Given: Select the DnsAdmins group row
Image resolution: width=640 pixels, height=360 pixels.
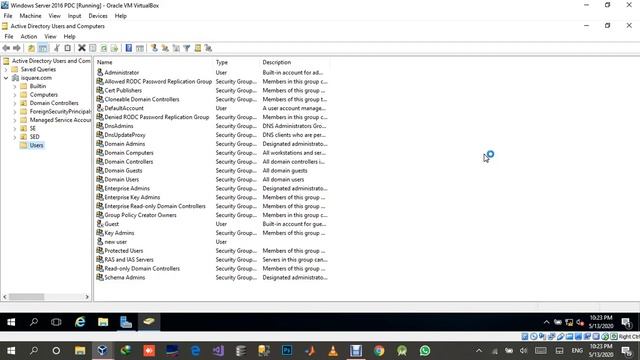Looking at the screenshot, I should click(119, 126).
